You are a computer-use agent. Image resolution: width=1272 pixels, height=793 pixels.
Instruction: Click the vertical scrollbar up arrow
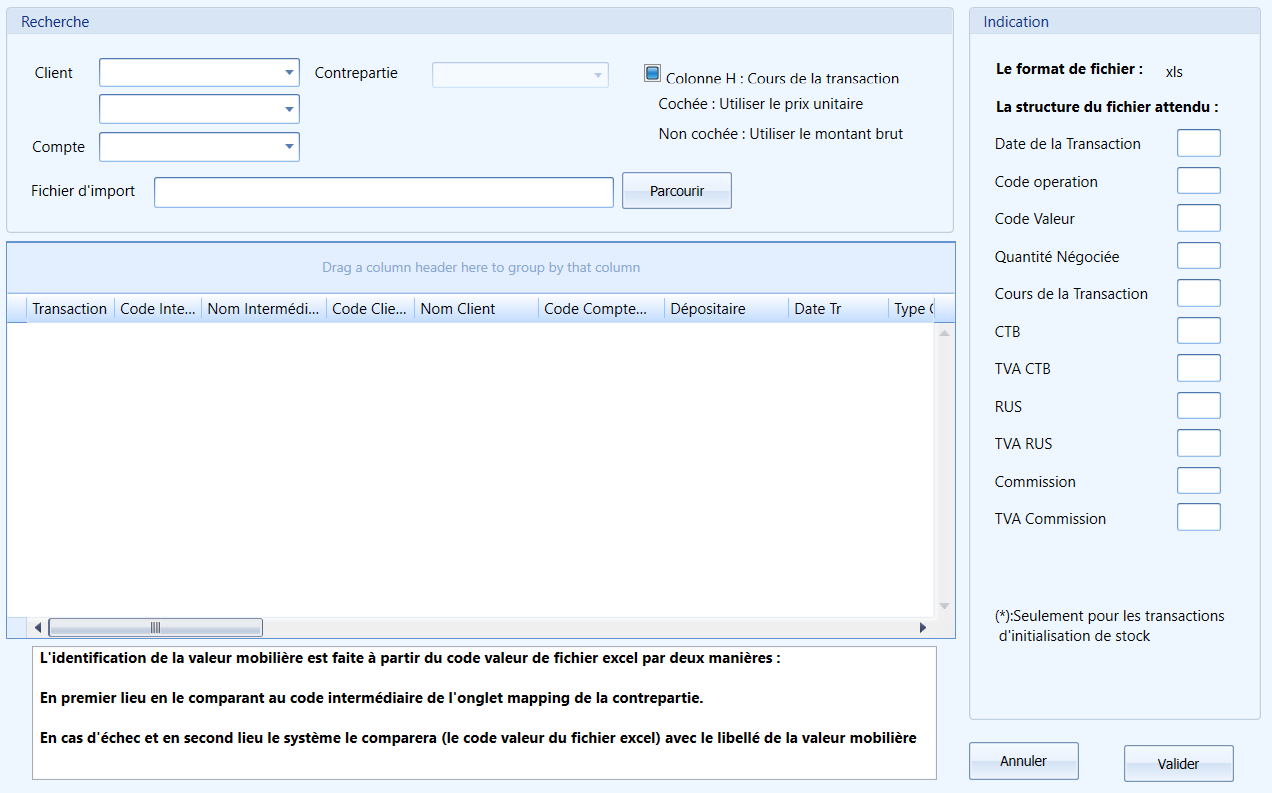(944, 332)
